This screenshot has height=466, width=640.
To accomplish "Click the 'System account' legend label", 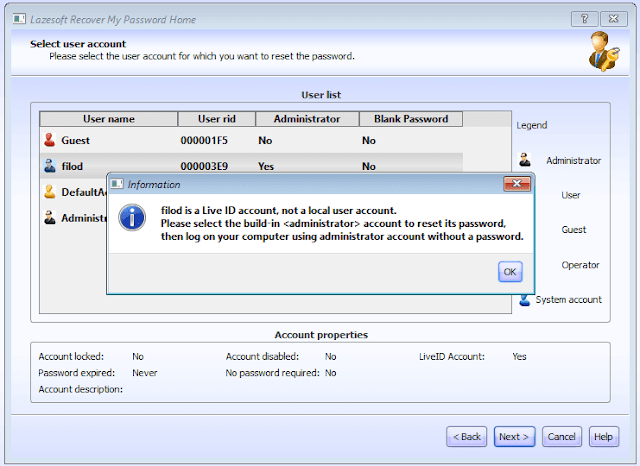I will (x=569, y=300).
